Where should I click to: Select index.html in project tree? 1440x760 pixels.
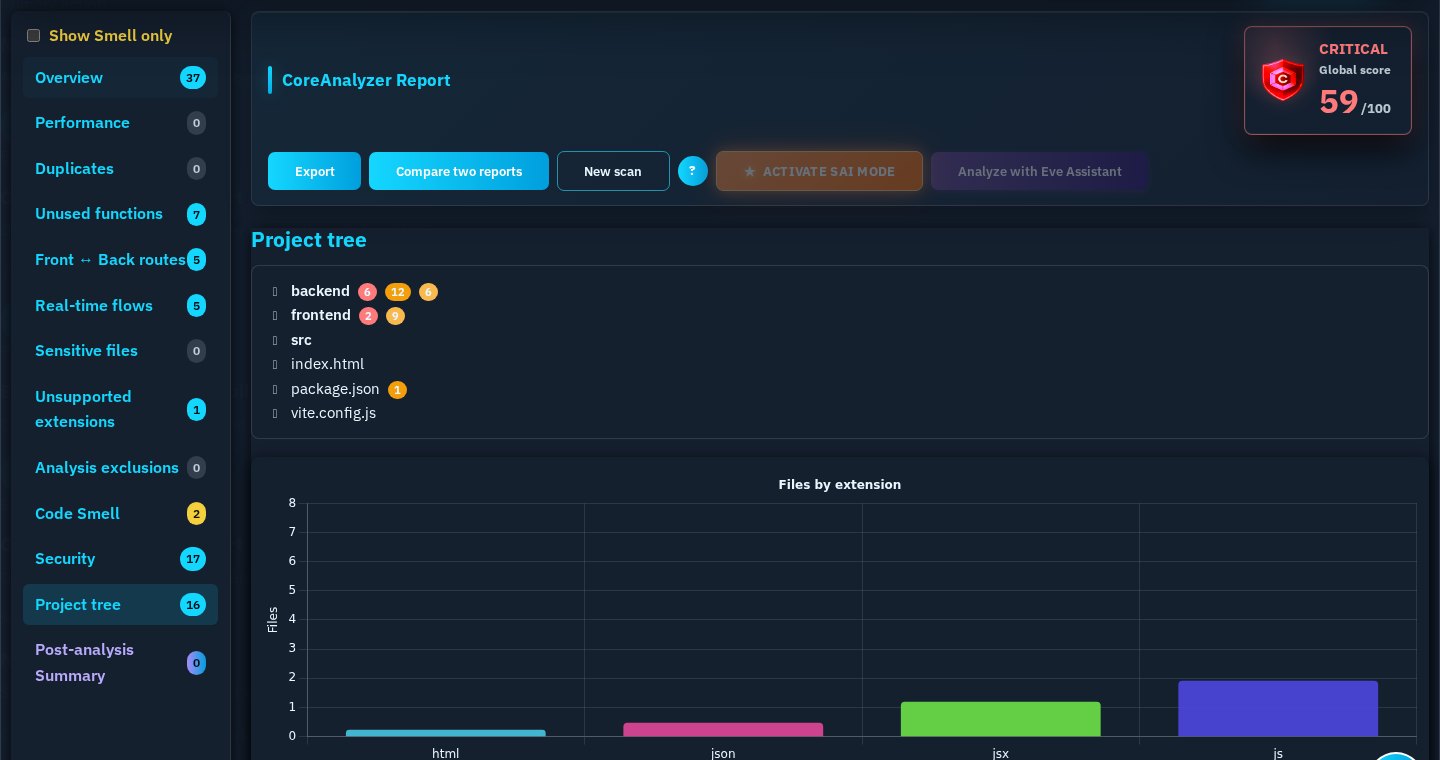(x=327, y=364)
